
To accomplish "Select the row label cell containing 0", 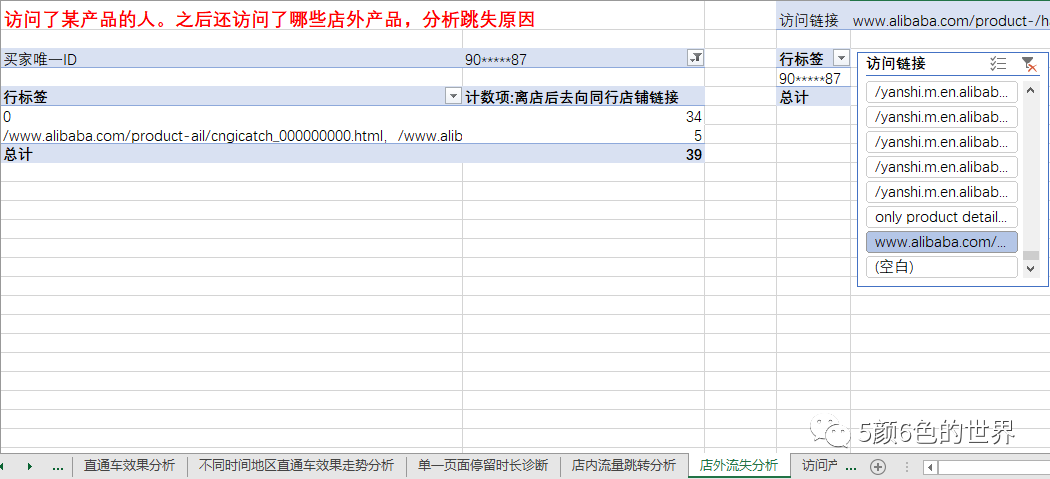I will tap(231, 117).
